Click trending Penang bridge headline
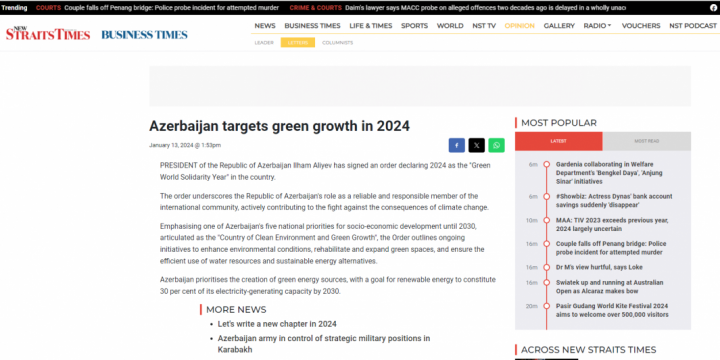This screenshot has width=720, height=360. (x=171, y=8)
